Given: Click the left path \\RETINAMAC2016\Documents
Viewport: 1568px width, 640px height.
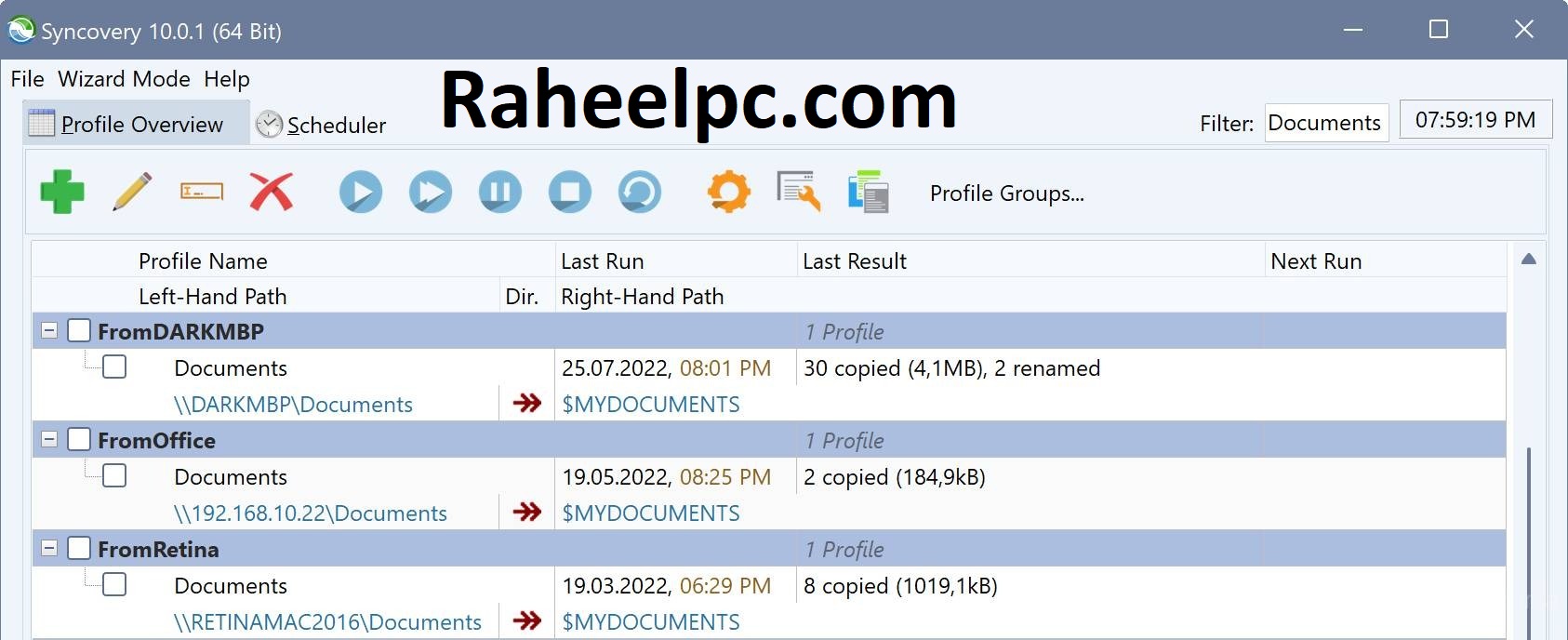Looking at the screenshot, I should pos(327,622).
